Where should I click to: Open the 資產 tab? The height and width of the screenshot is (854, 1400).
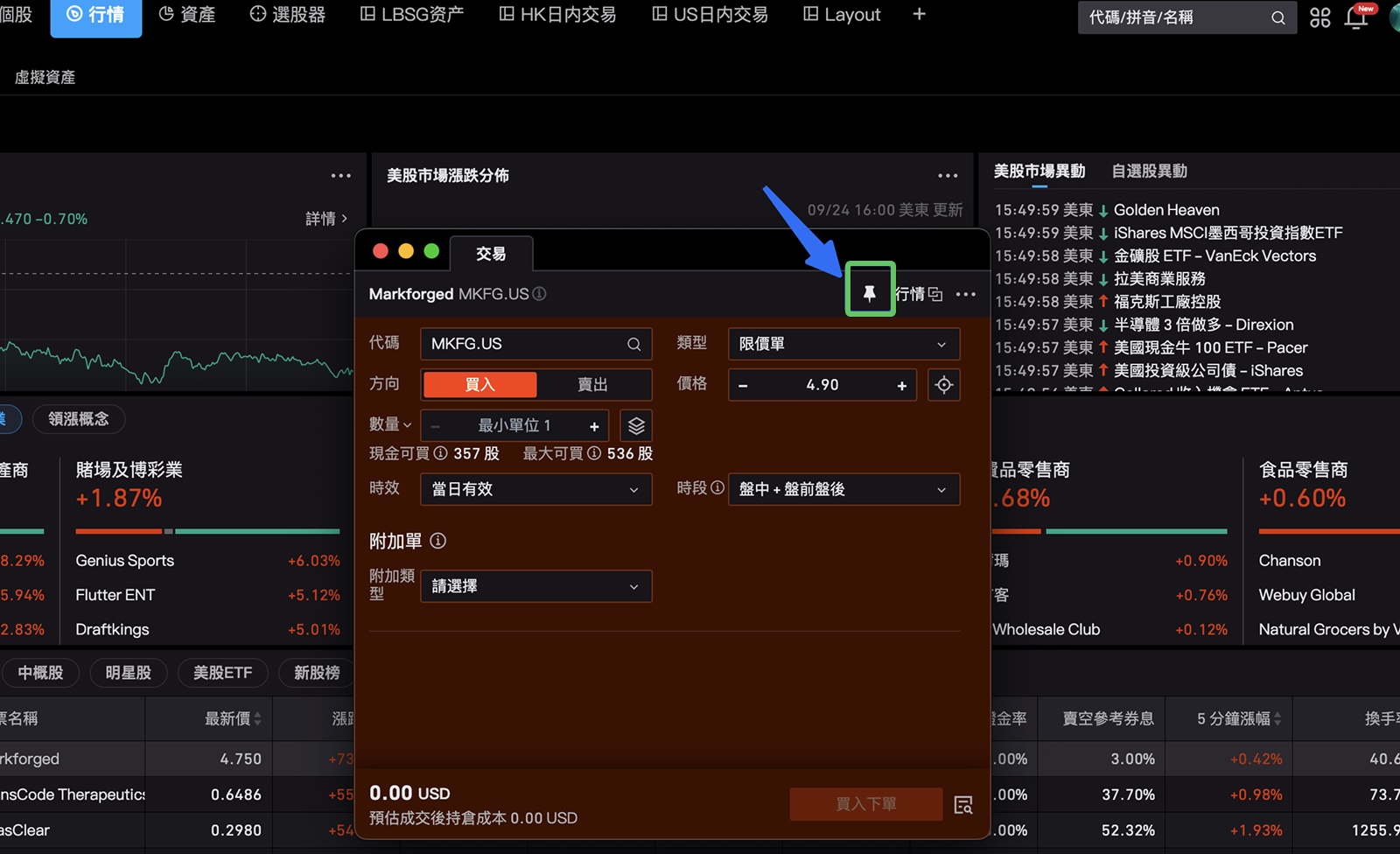pos(187,15)
